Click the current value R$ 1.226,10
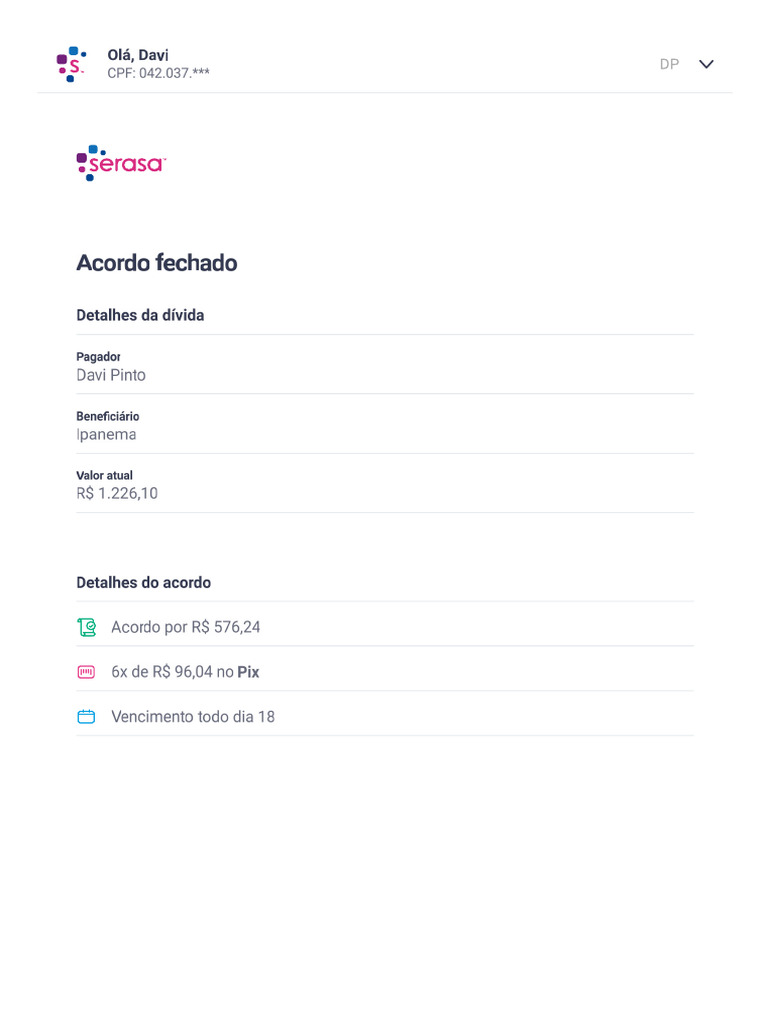This screenshot has height=1024, width=768. 117,493
